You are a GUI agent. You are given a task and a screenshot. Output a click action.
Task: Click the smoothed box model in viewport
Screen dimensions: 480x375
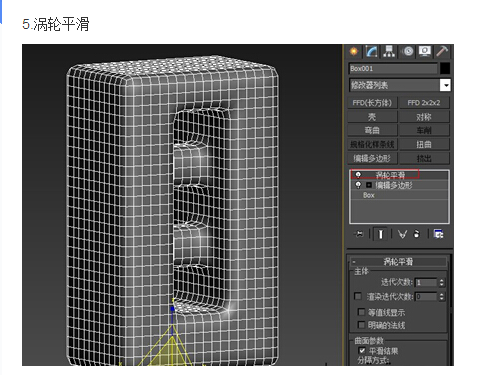pyautogui.click(x=172, y=211)
